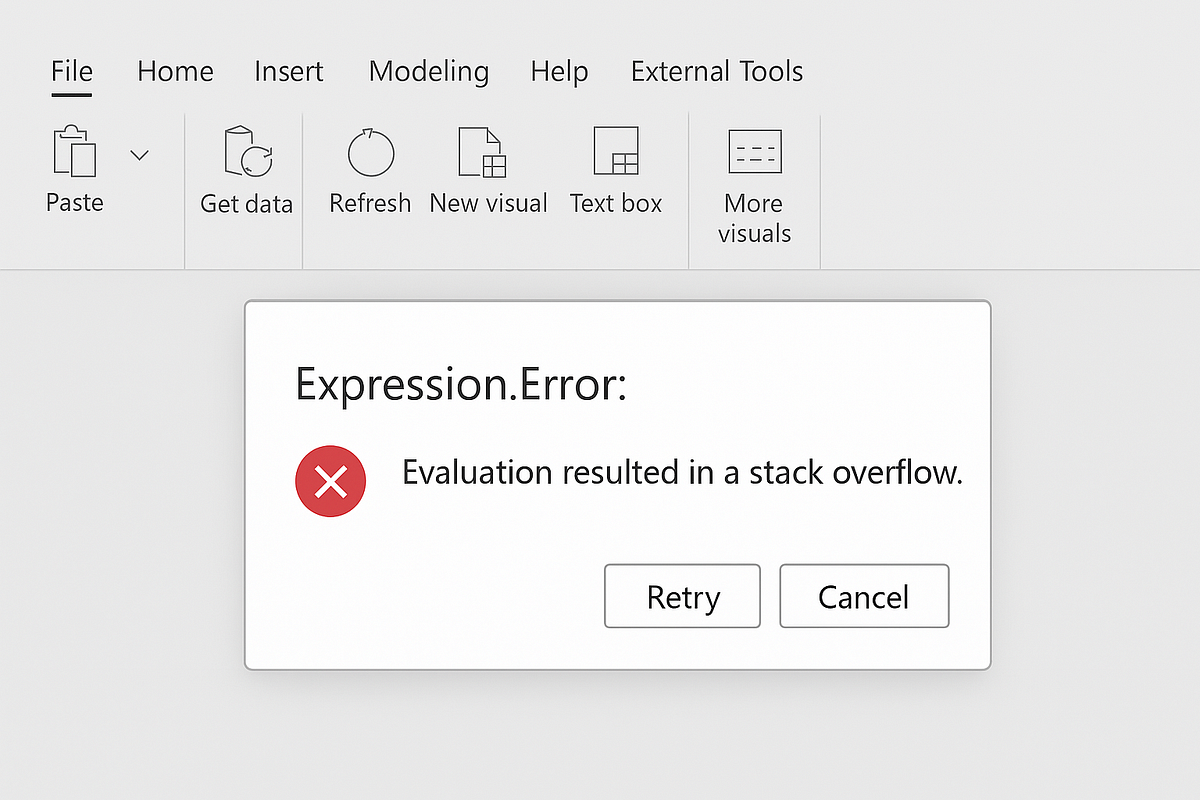Screen dimensions: 1200x800
Task: Select the Modeling tab
Action: coord(428,71)
